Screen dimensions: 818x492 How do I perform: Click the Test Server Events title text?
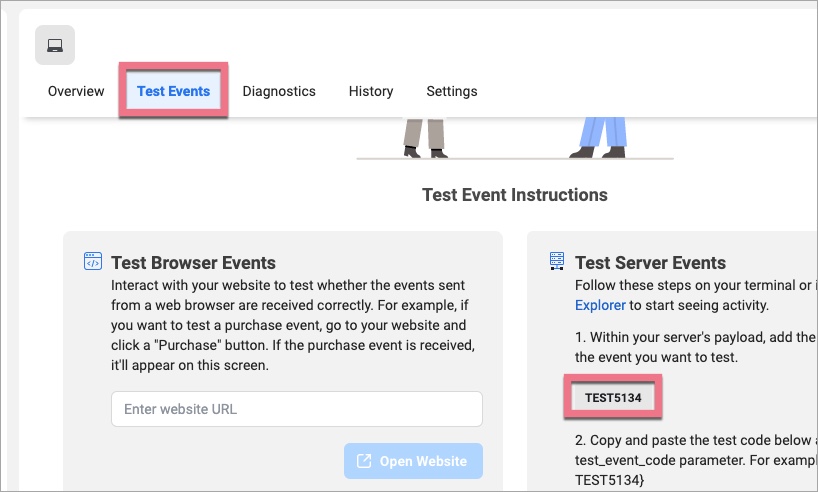(x=650, y=263)
